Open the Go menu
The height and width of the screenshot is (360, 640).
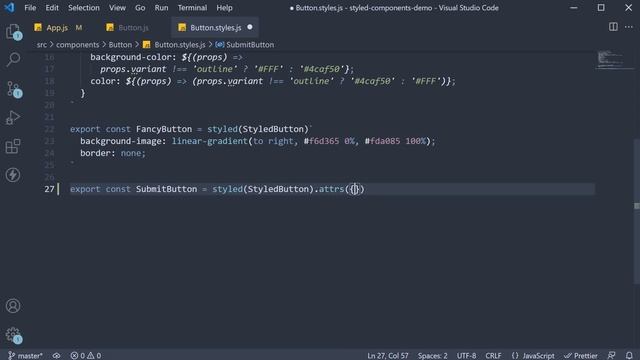click(x=140, y=8)
